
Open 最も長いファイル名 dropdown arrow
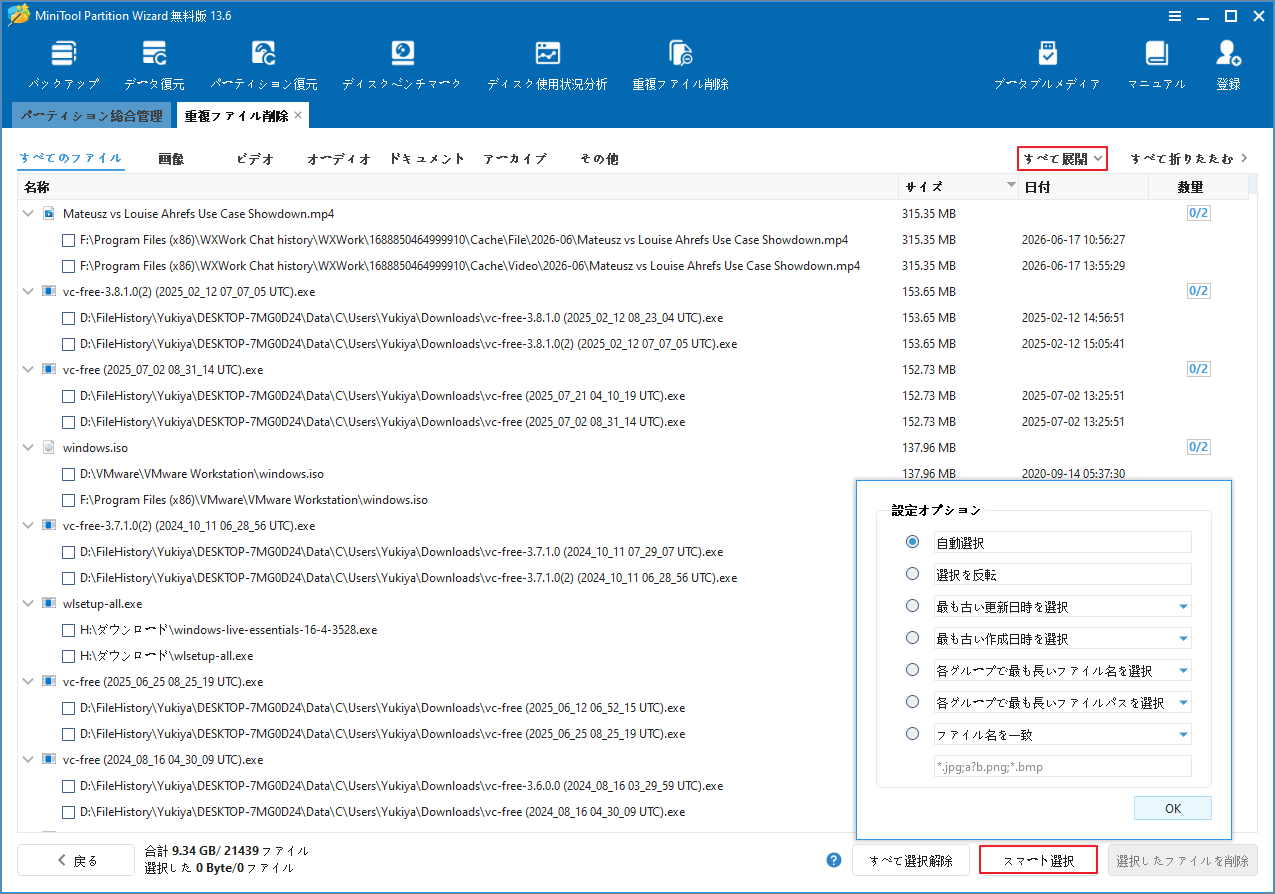(1183, 671)
